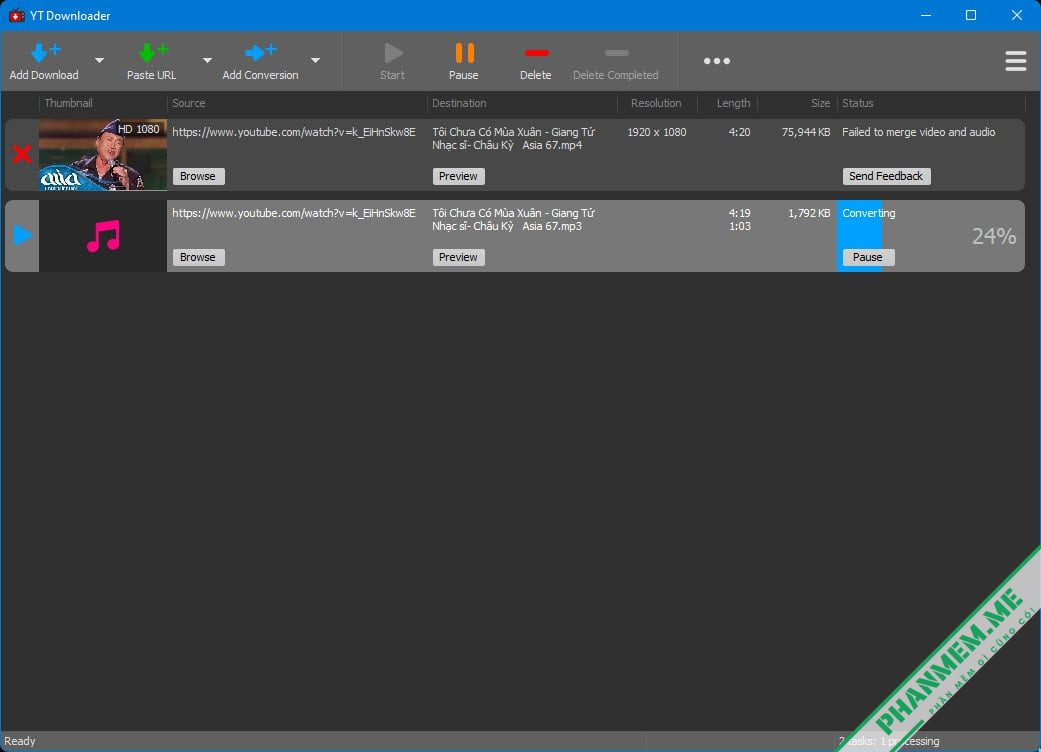Click Browse button for the mp3 task
The width and height of the screenshot is (1041, 752).
tap(199, 257)
